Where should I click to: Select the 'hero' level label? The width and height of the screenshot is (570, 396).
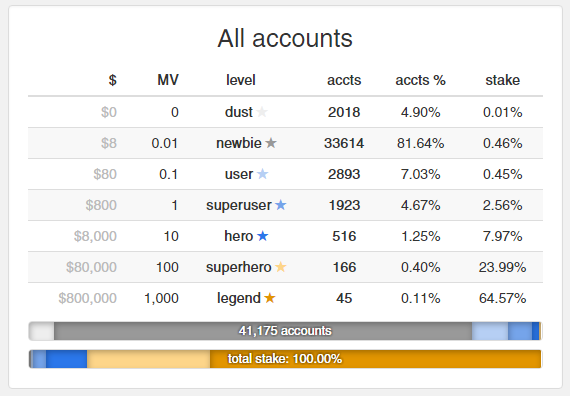238,236
